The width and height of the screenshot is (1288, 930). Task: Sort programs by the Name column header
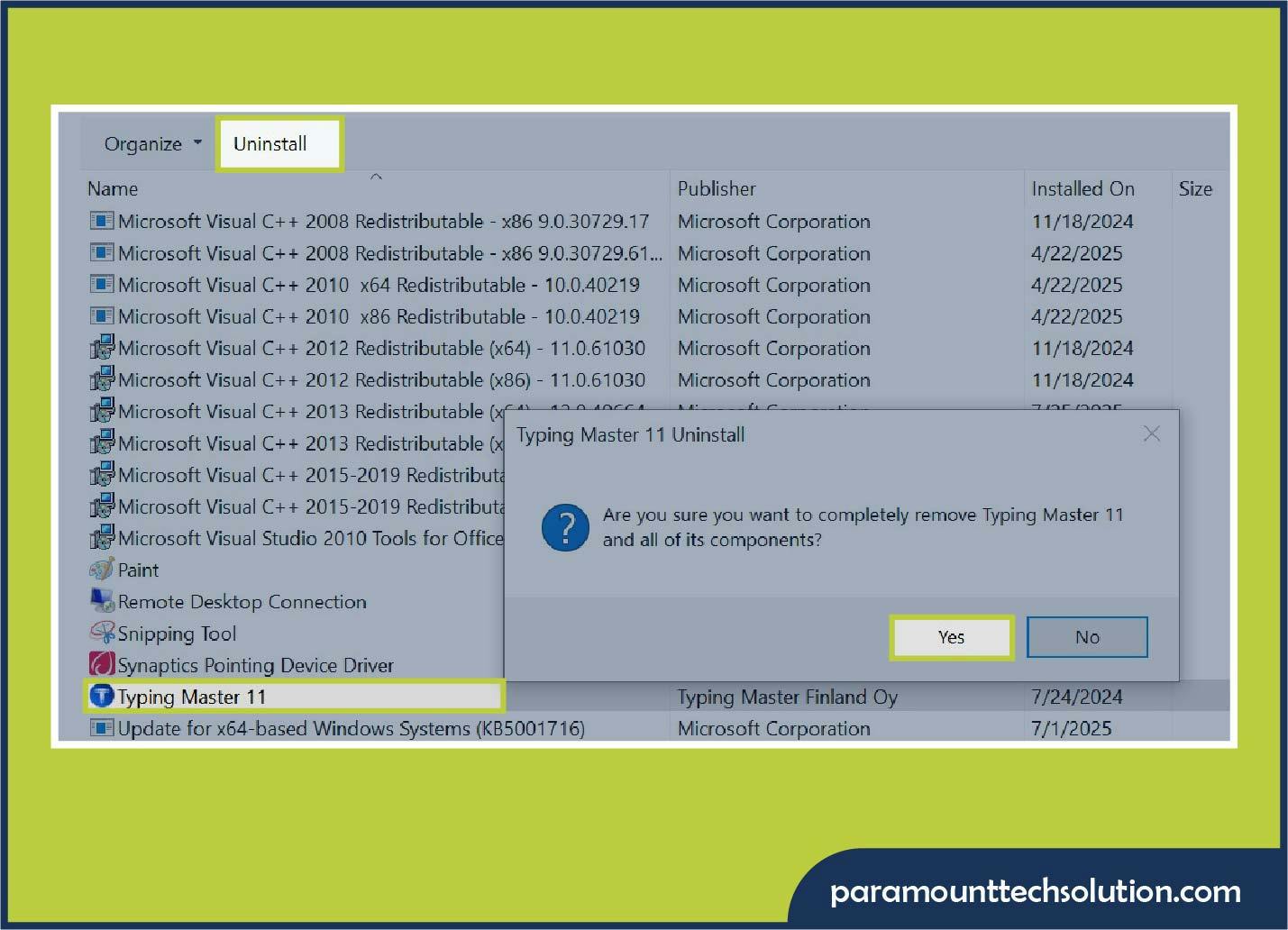click(x=113, y=188)
